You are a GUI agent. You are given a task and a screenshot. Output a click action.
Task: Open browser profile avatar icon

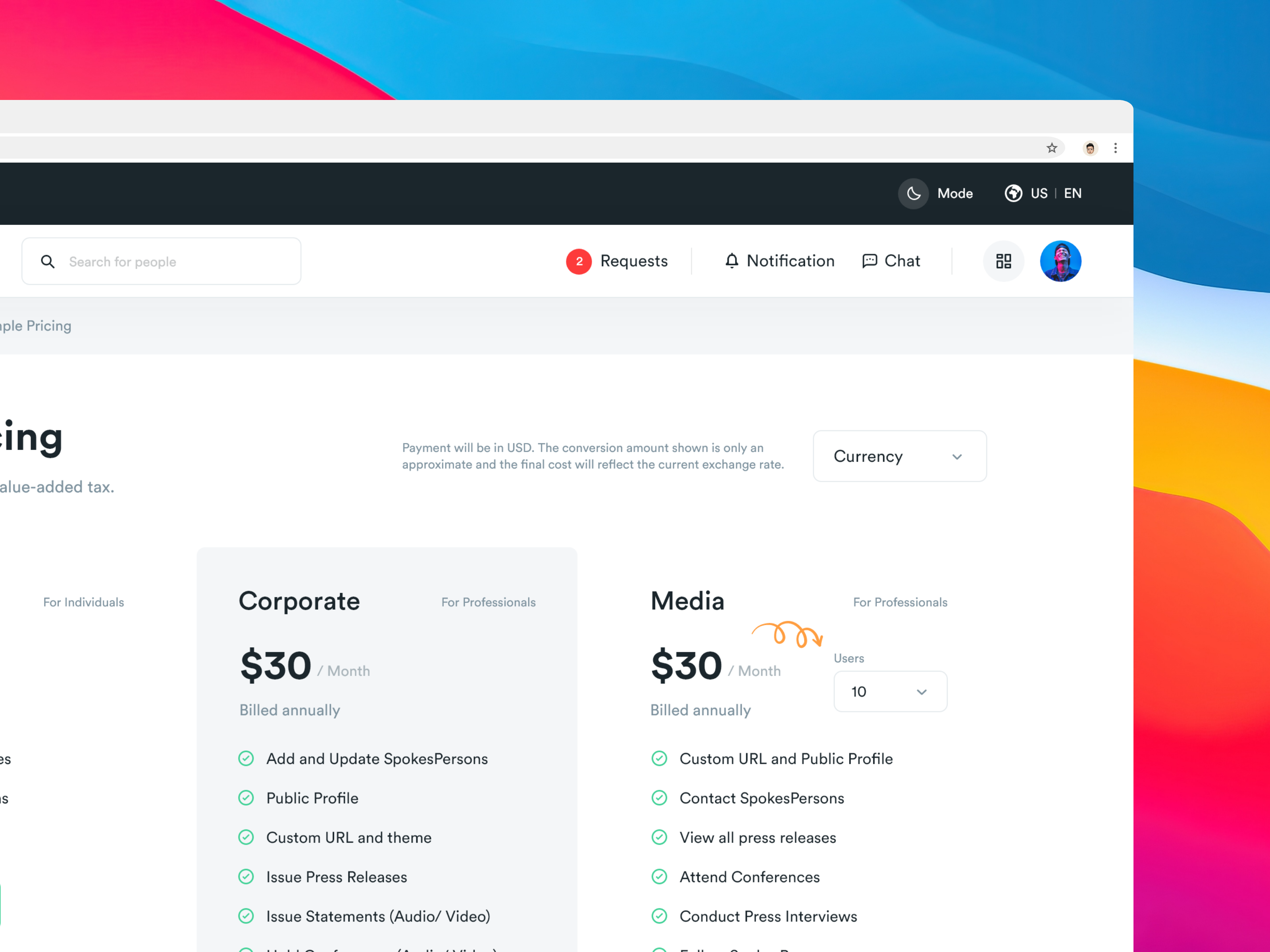tap(1090, 148)
